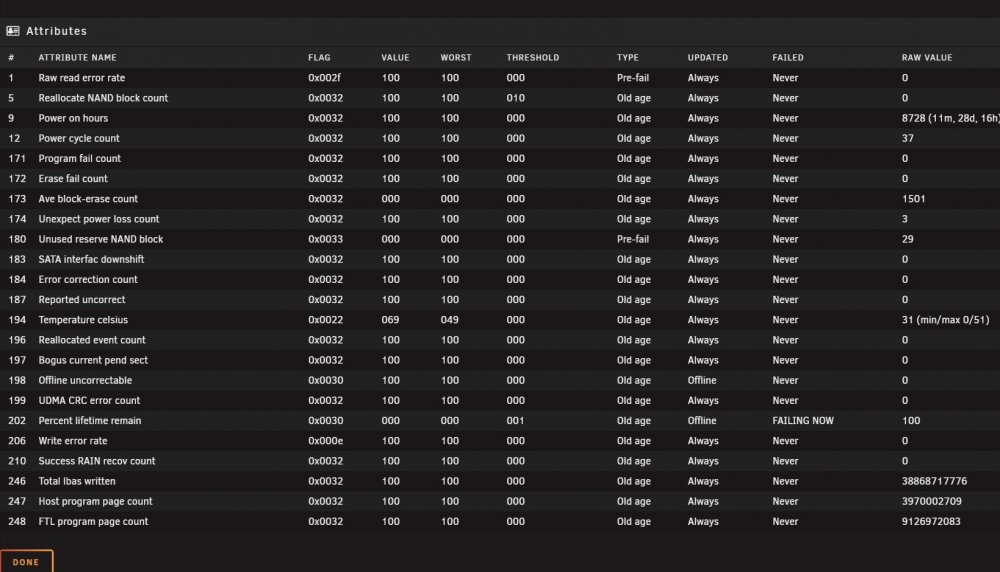
Task: Click Unused reserve NAND block attribute
Action: pyautogui.click(x=100, y=239)
